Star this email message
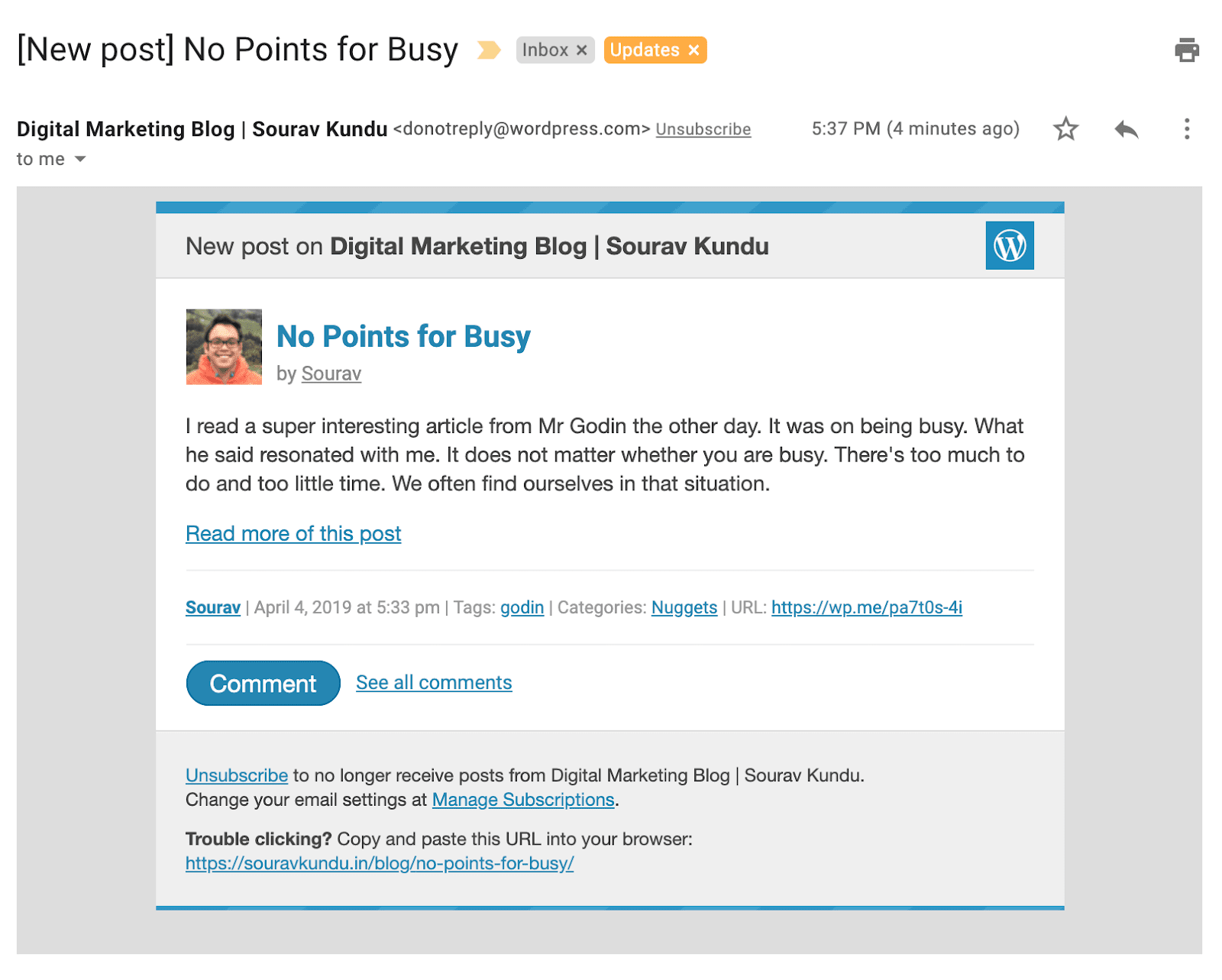 click(x=1065, y=129)
